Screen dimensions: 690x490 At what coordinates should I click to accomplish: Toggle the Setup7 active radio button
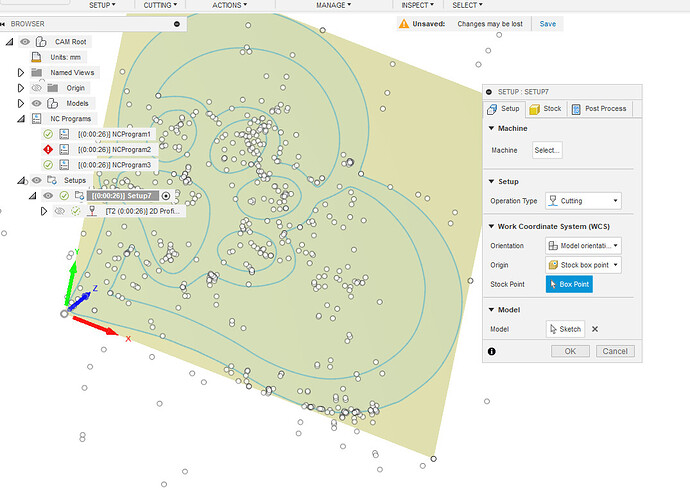click(166, 196)
